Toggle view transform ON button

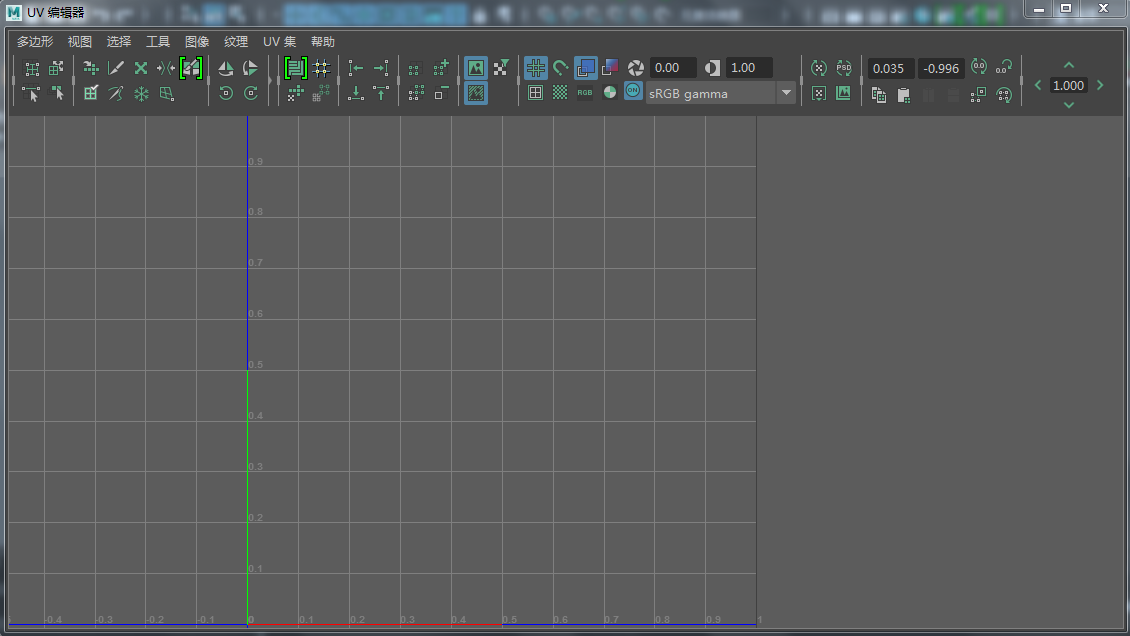pos(633,91)
